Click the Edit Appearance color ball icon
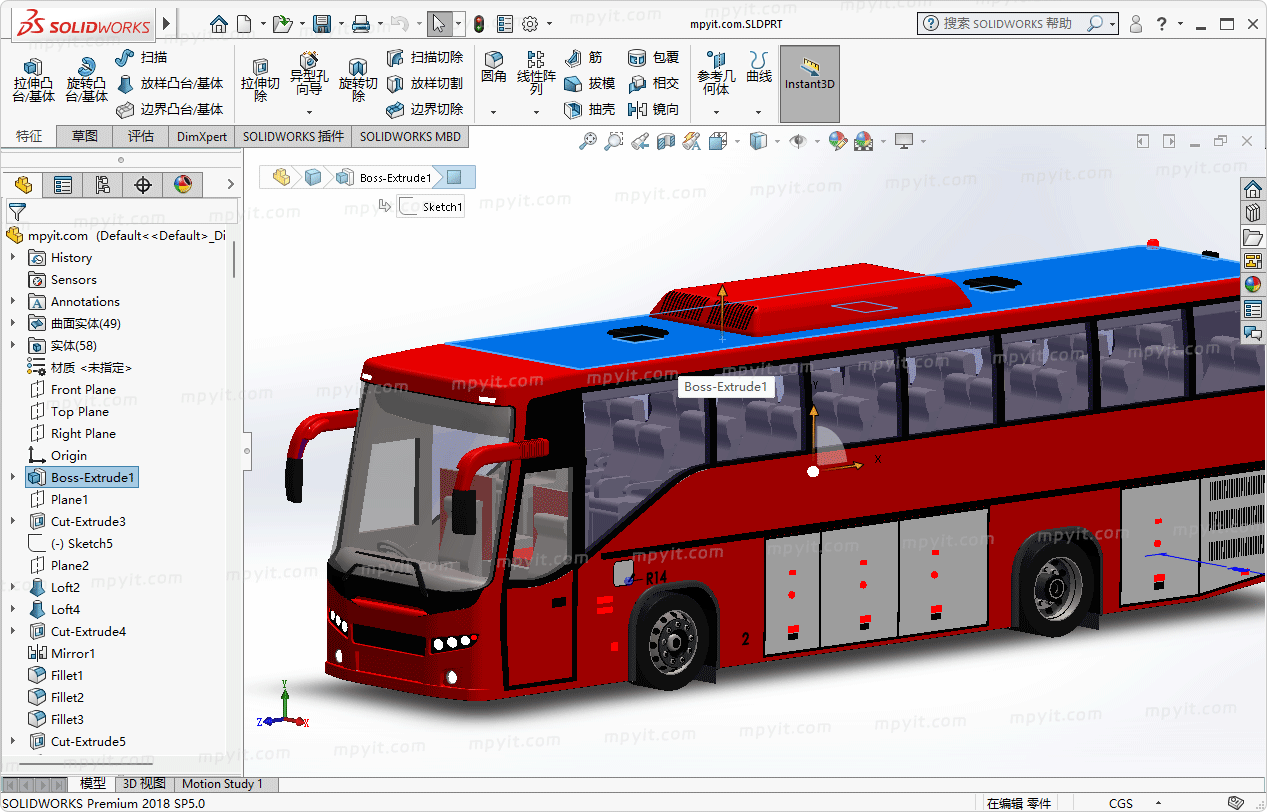The width and height of the screenshot is (1267, 812). click(838, 142)
